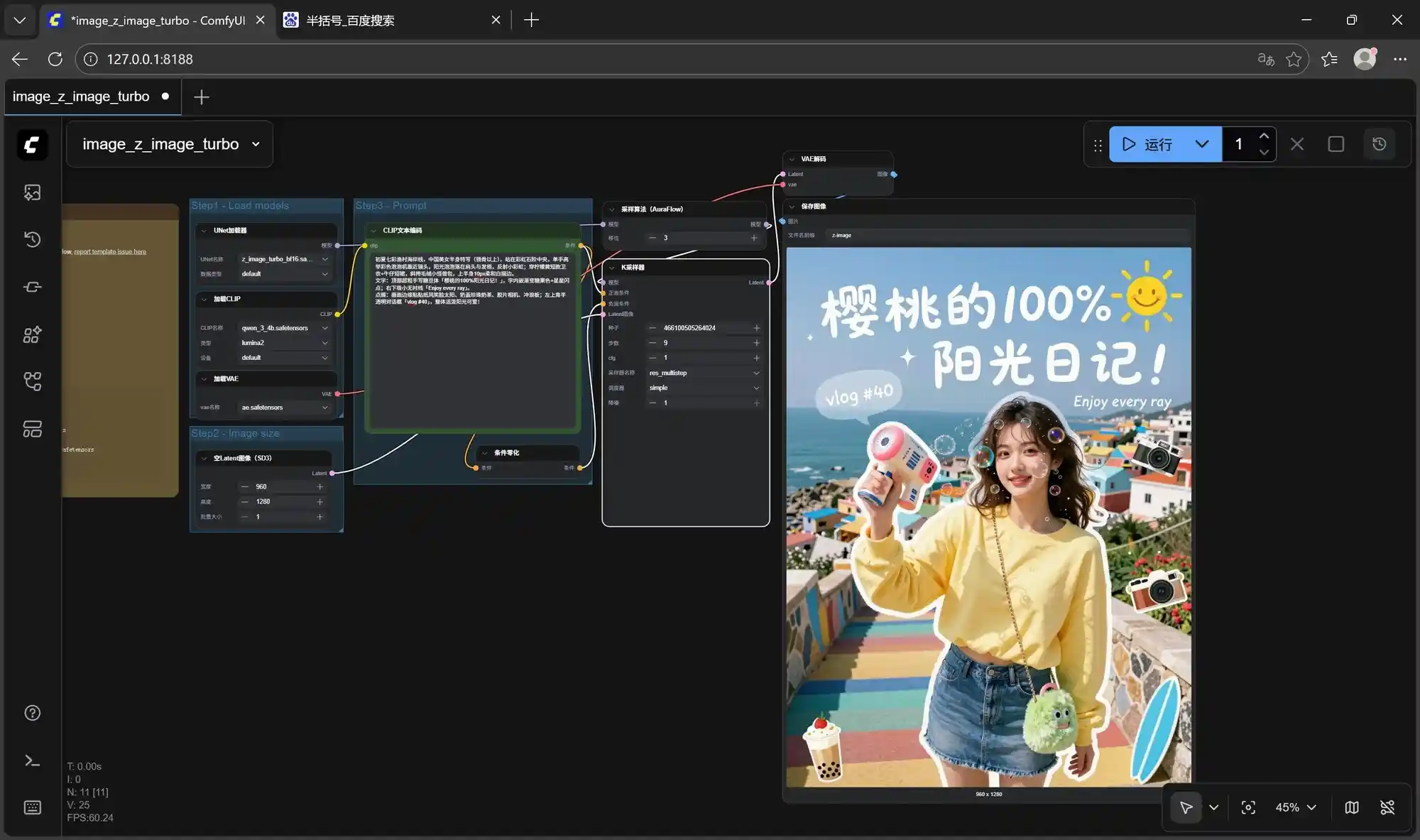Open the queue history panel
1420x840 pixels.
click(x=32, y=239)
